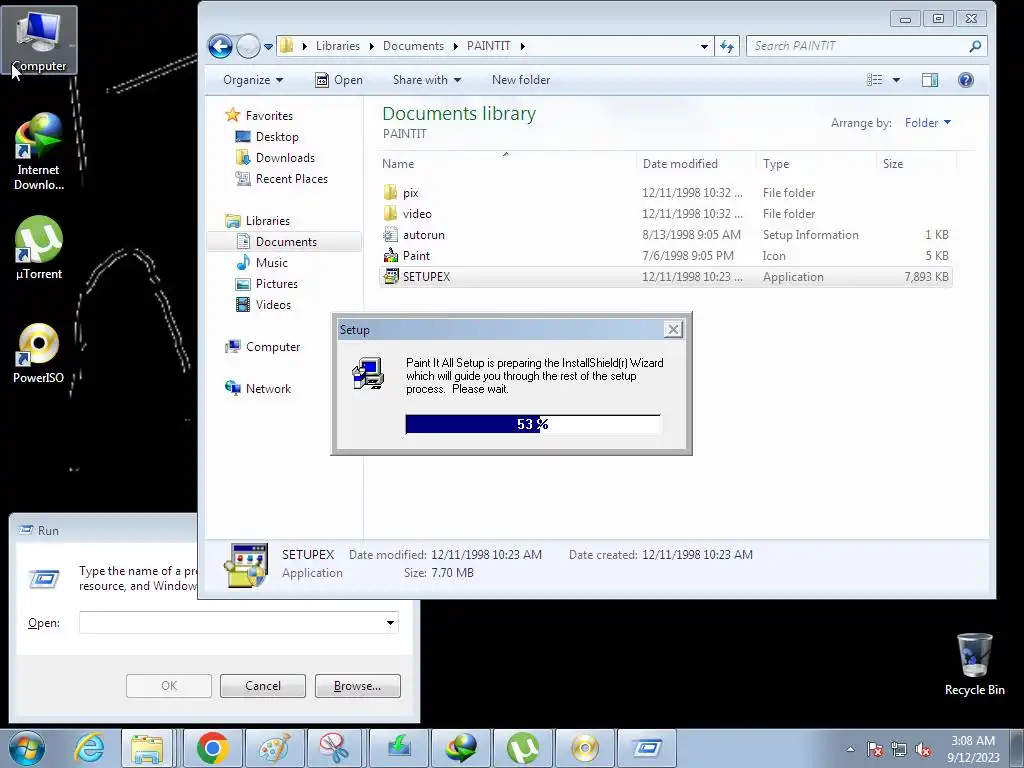The width and height of the screenshot is (1024, 768).
Task: Click the Change your view icon
Action: [874, 80]
